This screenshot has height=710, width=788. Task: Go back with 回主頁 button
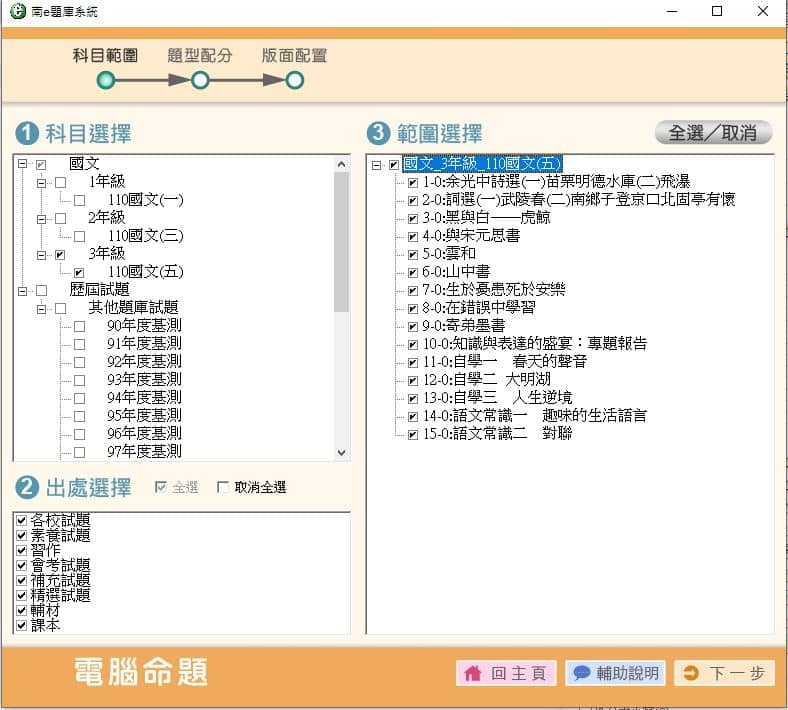506,673
